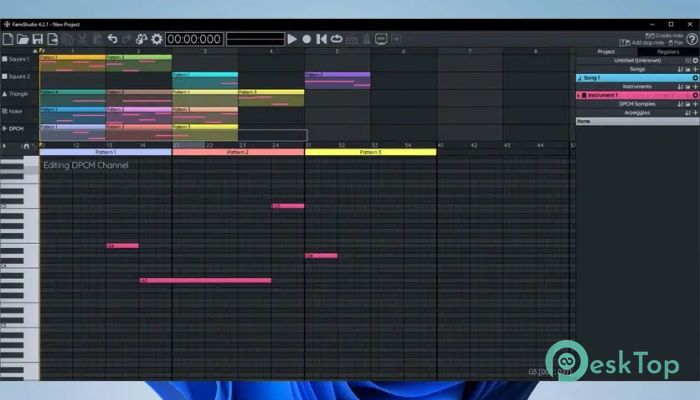Sort songs using the Songs sort icon
The width and height of the screenshot is (700, 400).
[680, 69]
